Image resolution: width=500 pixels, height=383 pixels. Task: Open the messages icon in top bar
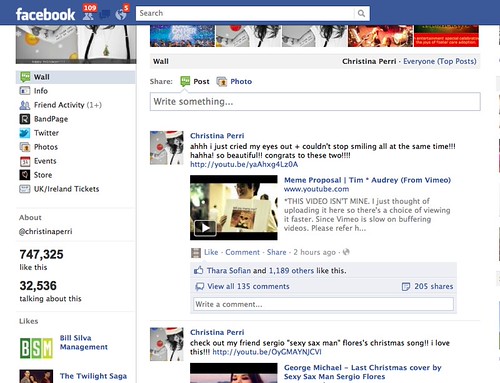tap(105, 15)
